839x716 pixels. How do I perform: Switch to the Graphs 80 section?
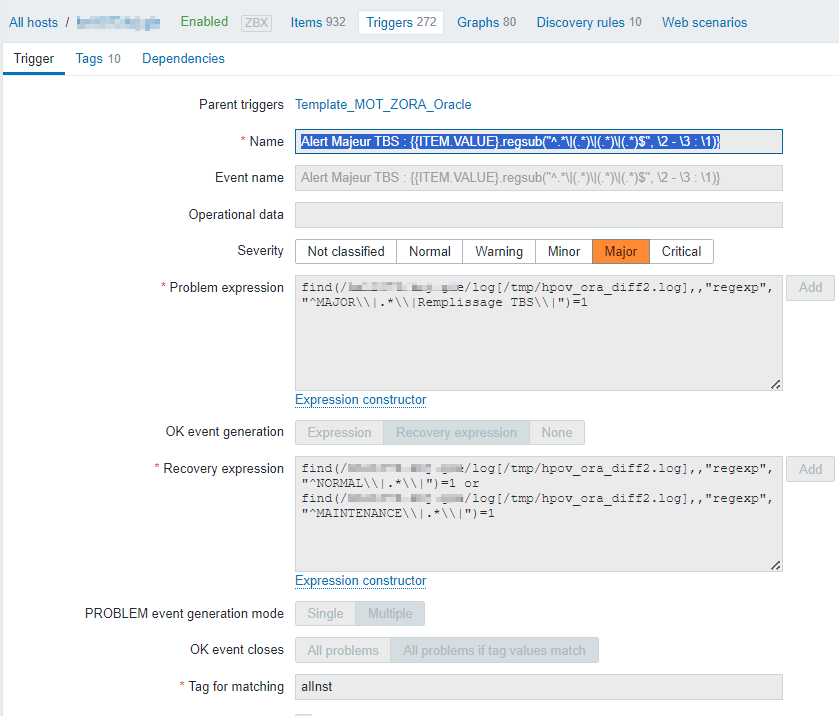pos(486,22)
